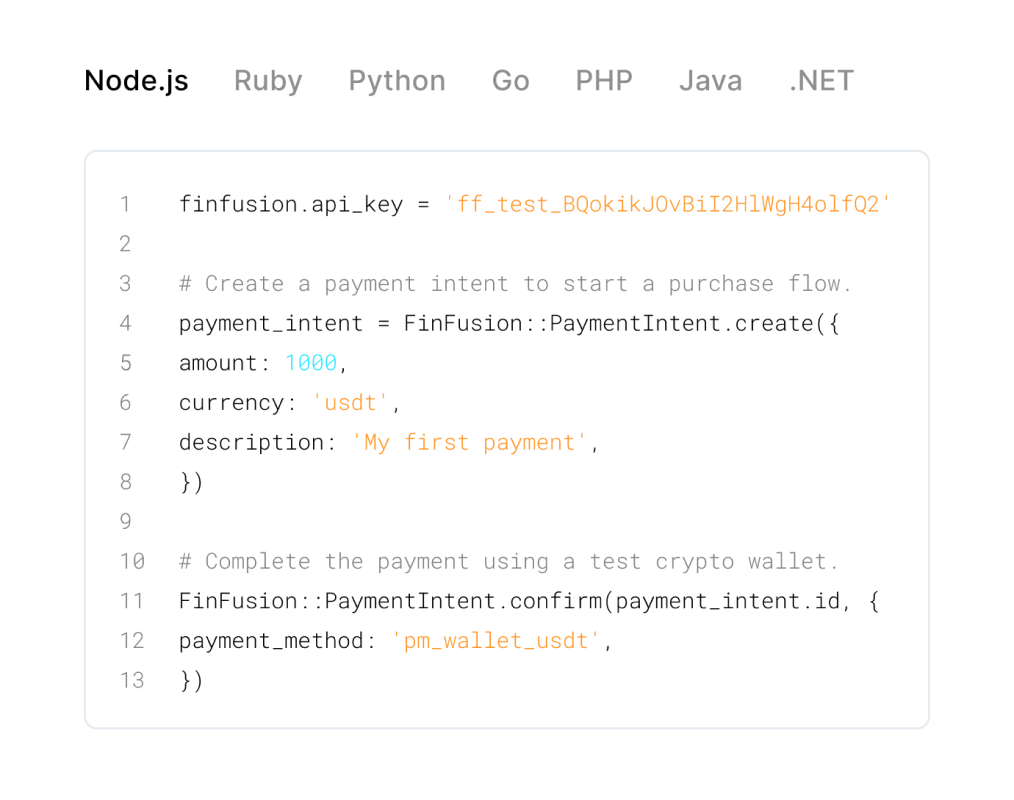The height and width of the screenshot is (800, 1014).
Task: Click the crypto wallet comment on line 10
Action: (509, 562)
